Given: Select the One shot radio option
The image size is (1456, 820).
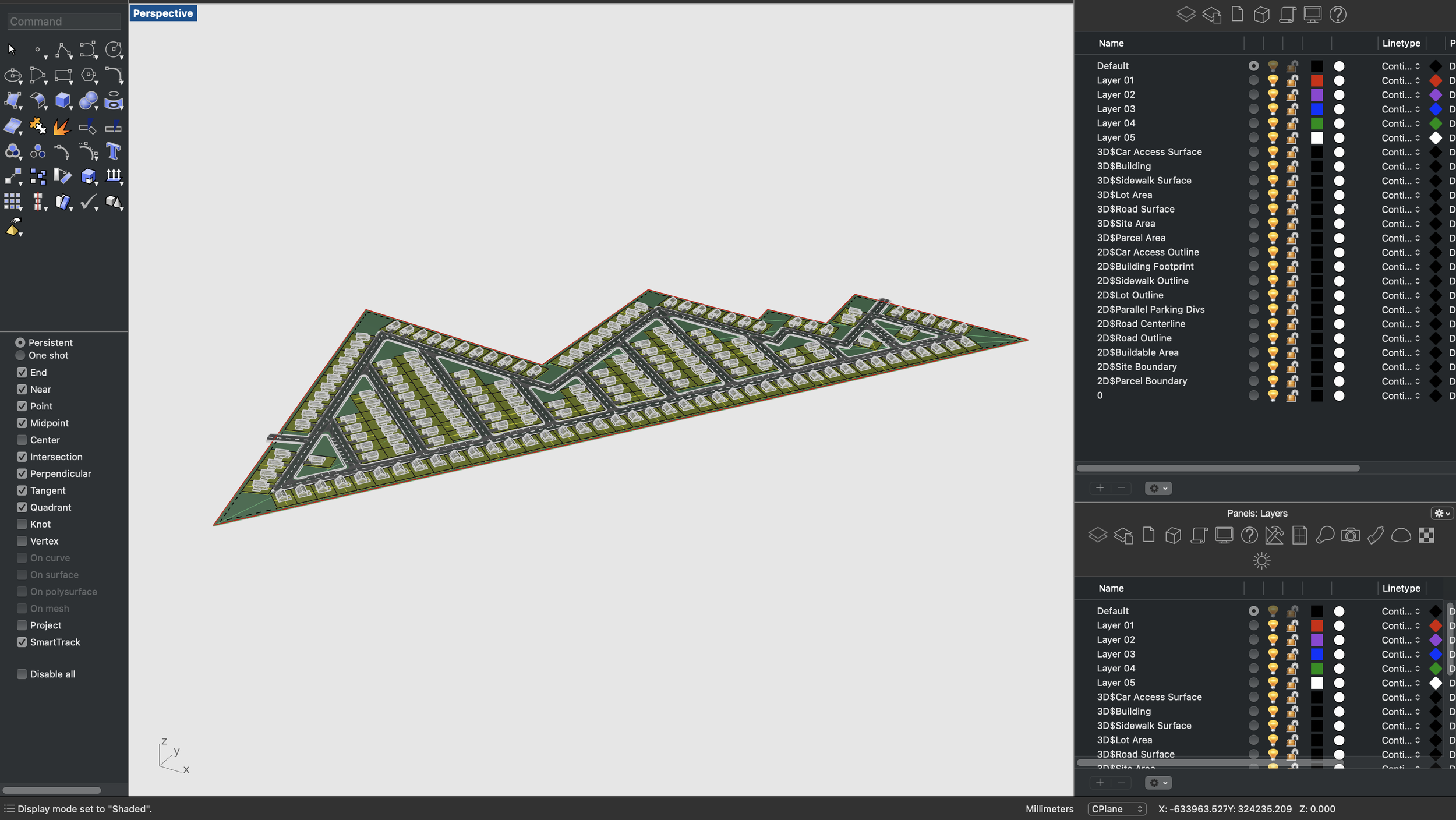Looking at the screenshot, I should click(20, 355).
